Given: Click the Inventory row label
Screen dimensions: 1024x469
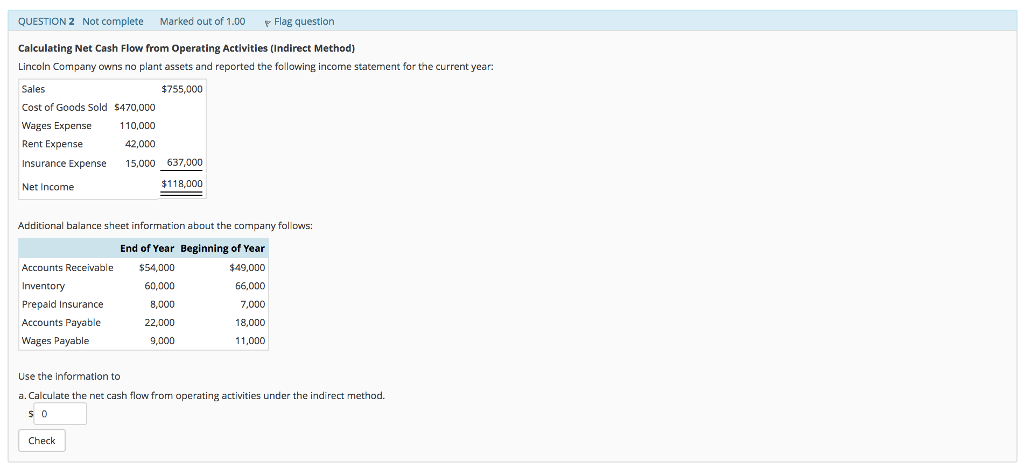Looking at the screenshot, I should [43, 285].
